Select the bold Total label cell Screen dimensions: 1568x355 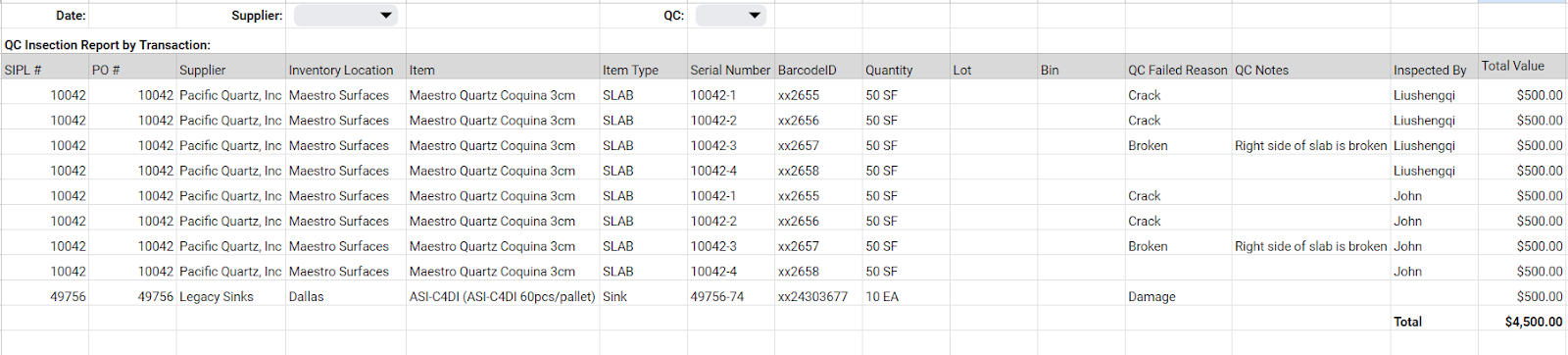click(x=1434, y=322)
